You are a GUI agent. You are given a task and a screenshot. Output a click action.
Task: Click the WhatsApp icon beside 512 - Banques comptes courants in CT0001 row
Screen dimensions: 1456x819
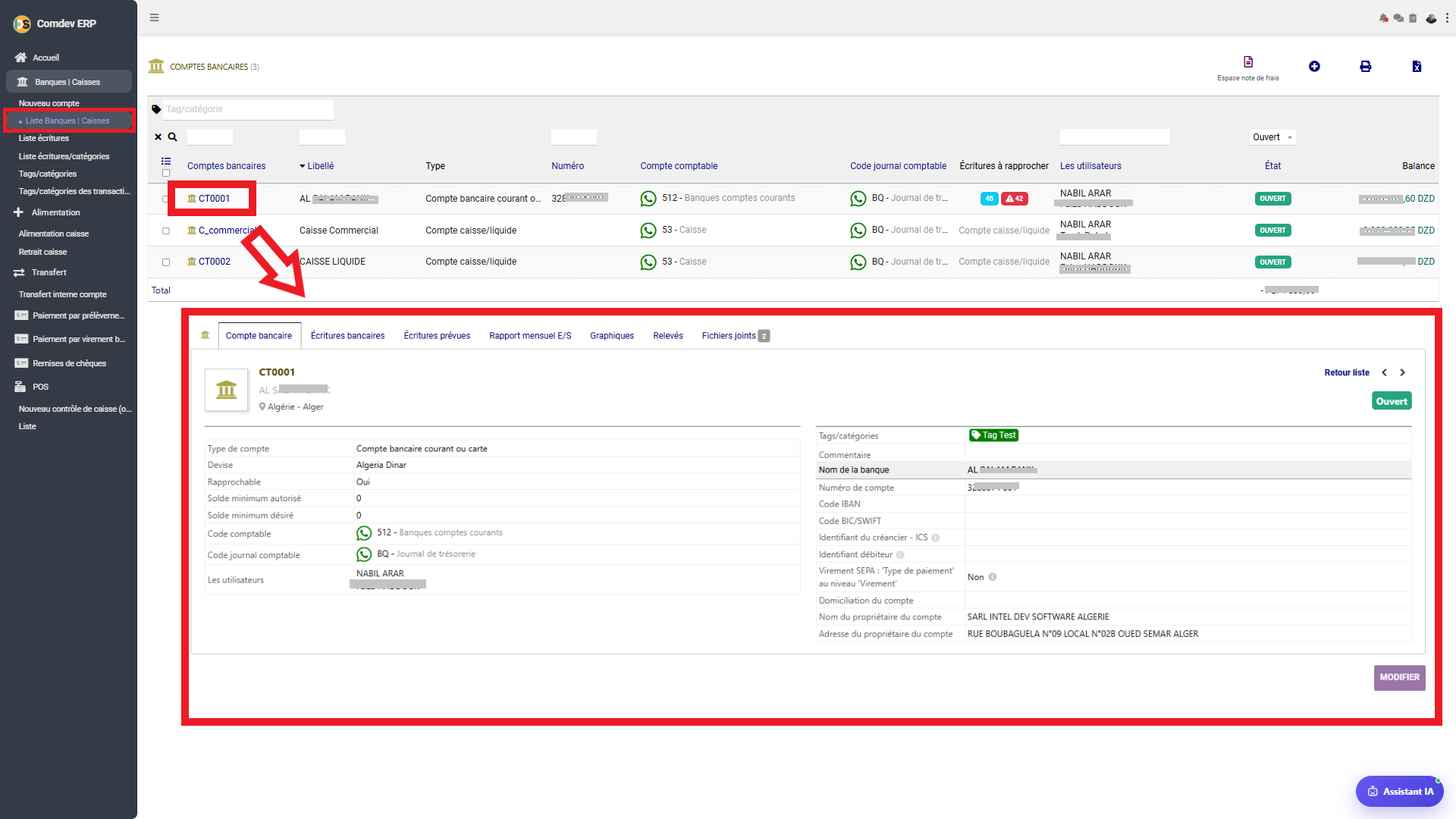pos(648,199)
